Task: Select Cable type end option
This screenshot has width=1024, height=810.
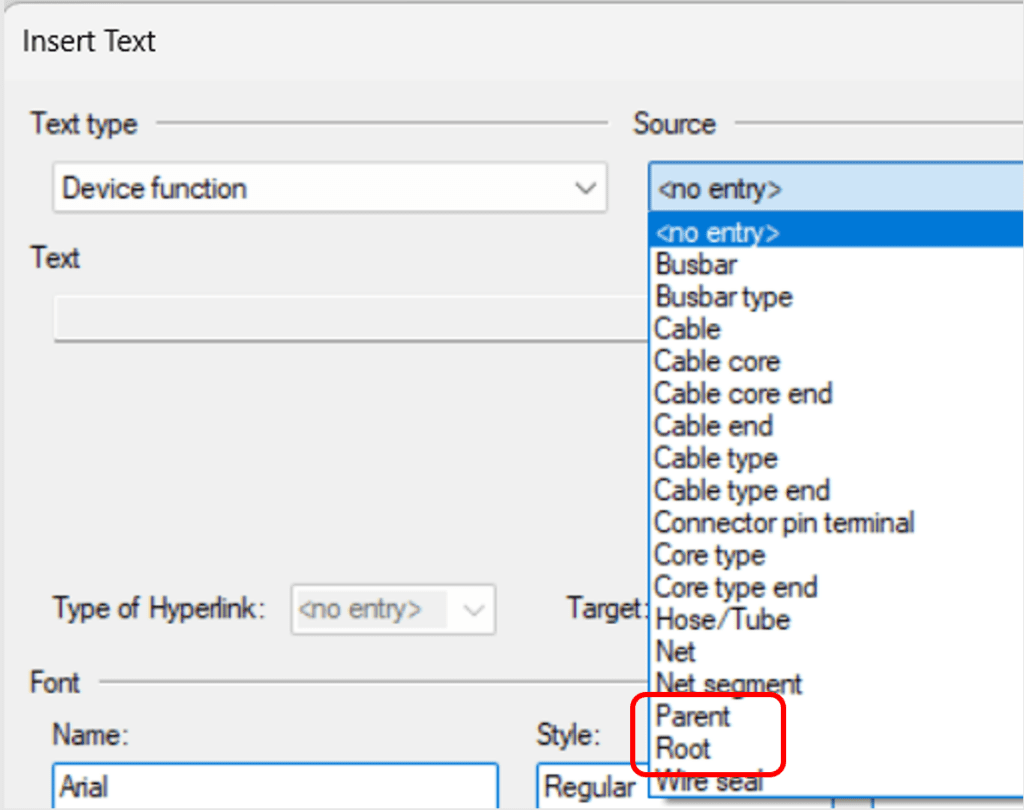Action: pyautogui.click(x=741, y=490)
